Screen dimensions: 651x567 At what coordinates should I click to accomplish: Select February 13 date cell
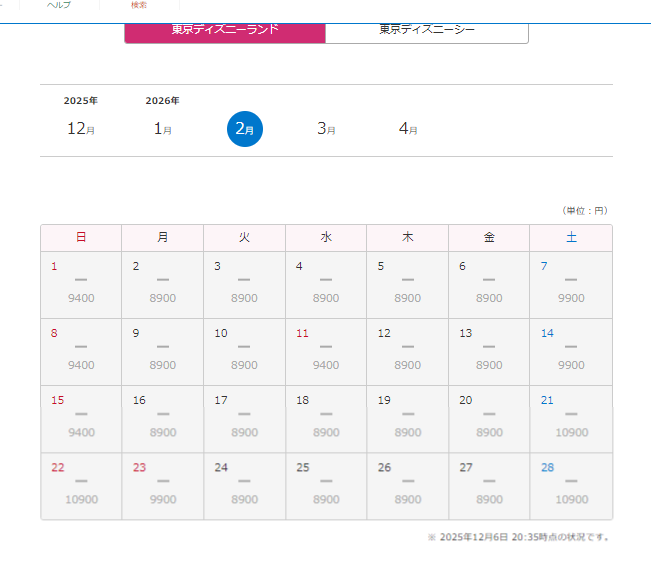click(489, 352)
